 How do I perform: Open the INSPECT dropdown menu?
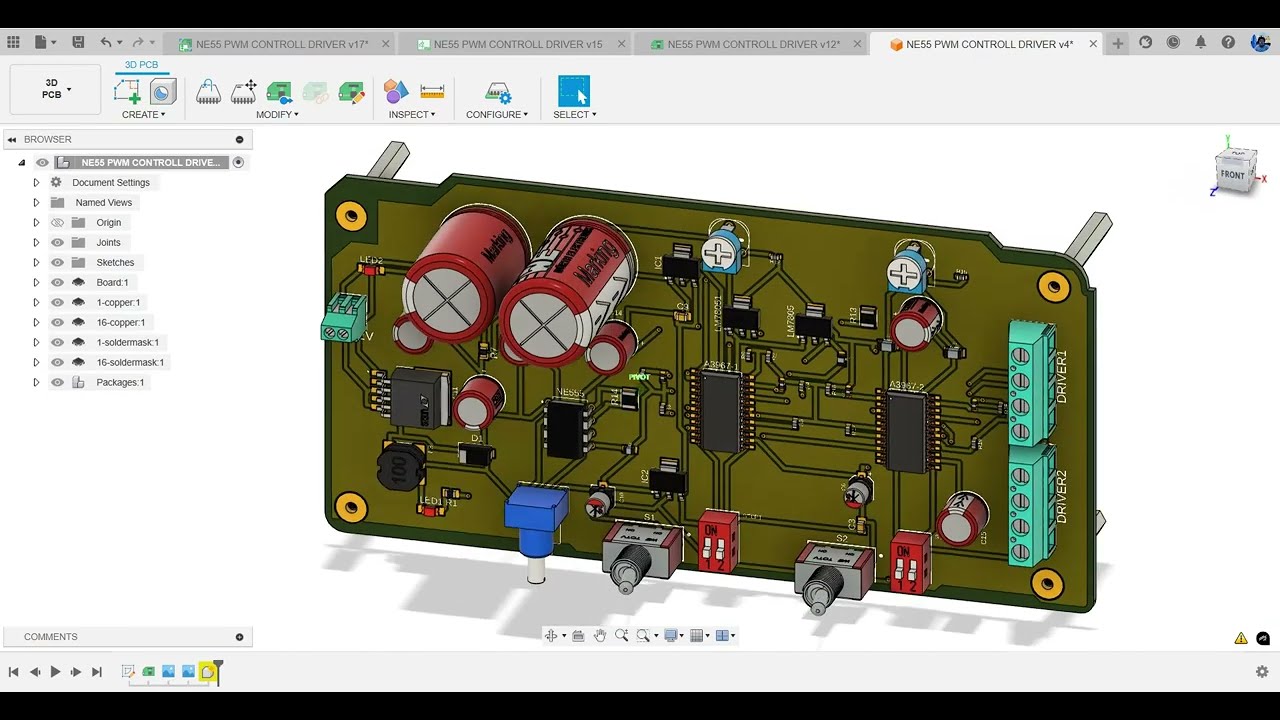(x=412, y=115)
